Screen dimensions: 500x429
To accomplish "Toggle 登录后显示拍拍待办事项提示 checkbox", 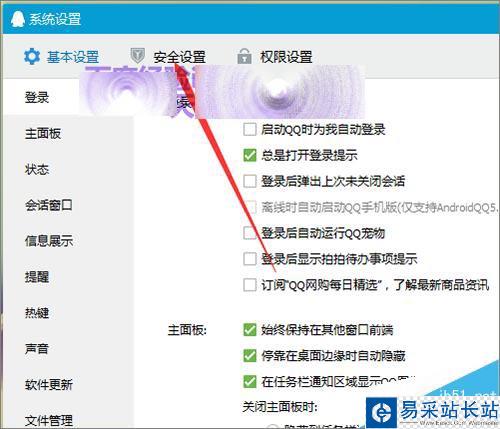I will pyautogui.click(x=250, y=259).
